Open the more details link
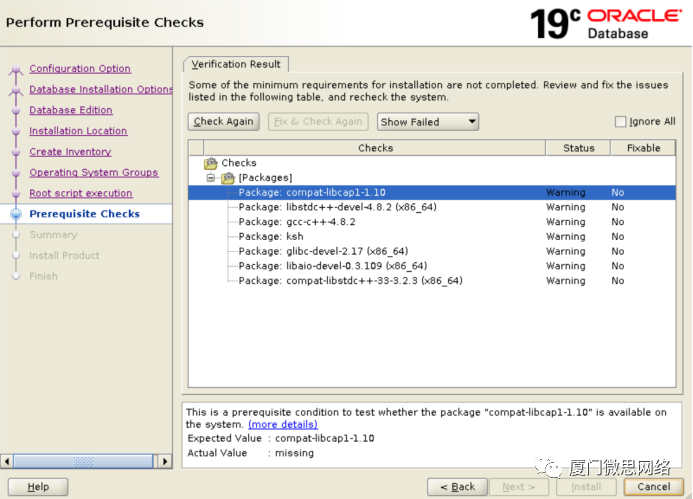693x499 pixels. pyautogui.click(x=283, y=425)
